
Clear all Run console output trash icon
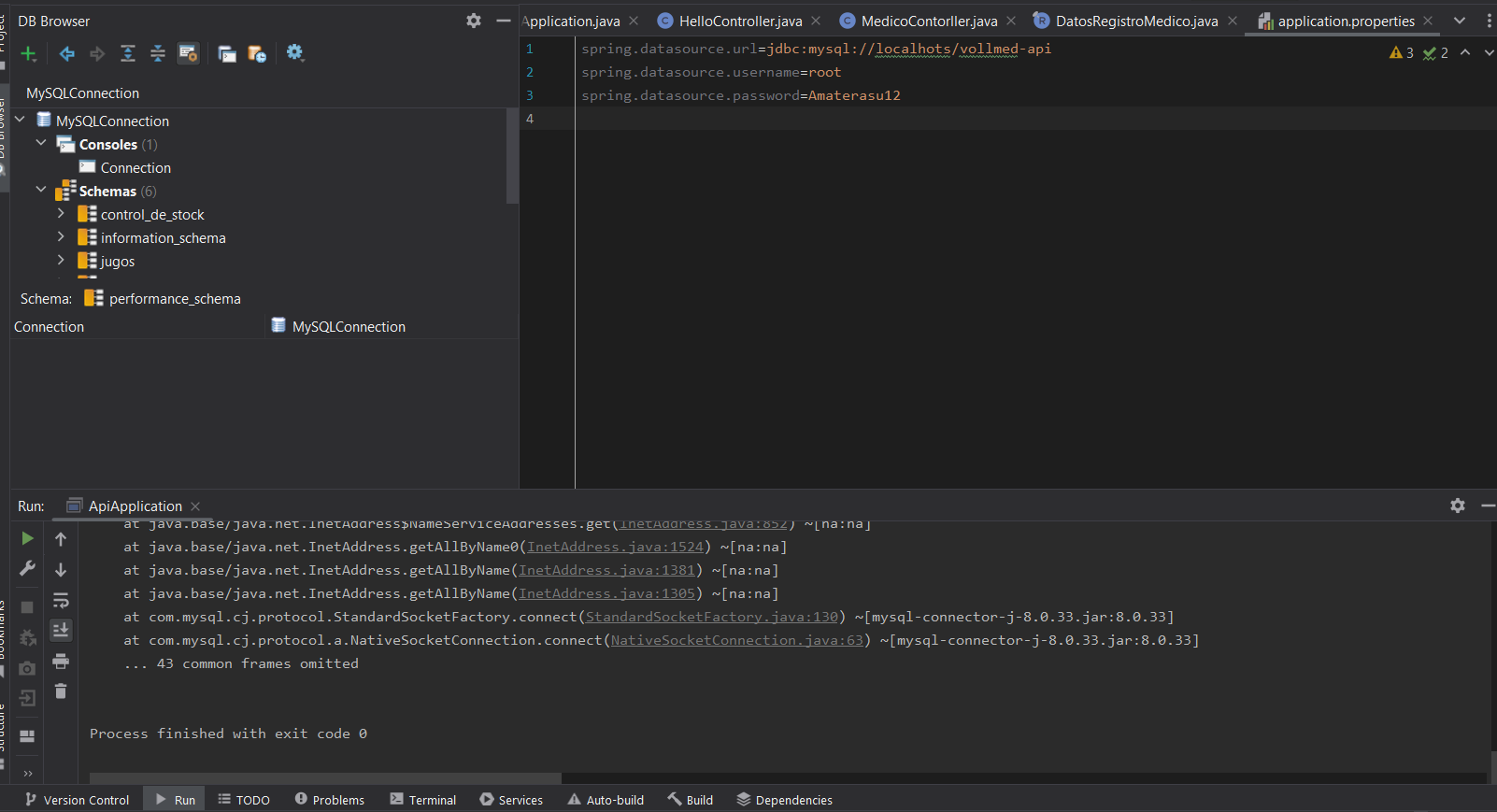(x=61, y=691)
